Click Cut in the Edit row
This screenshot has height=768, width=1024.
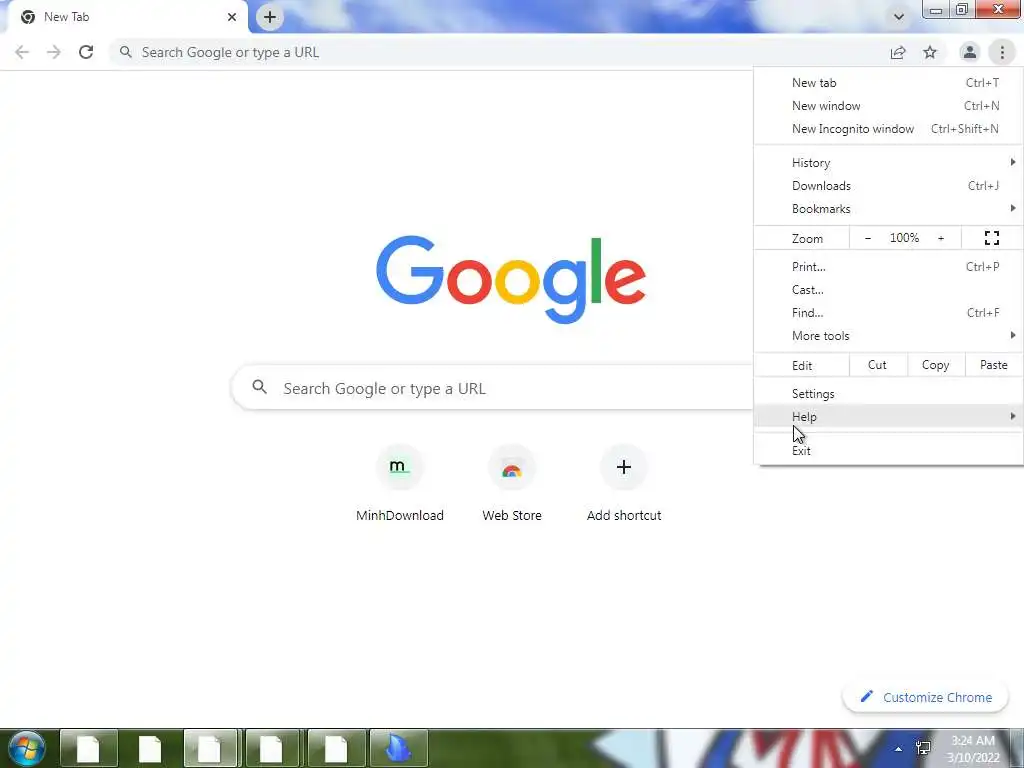coord(878,365)
